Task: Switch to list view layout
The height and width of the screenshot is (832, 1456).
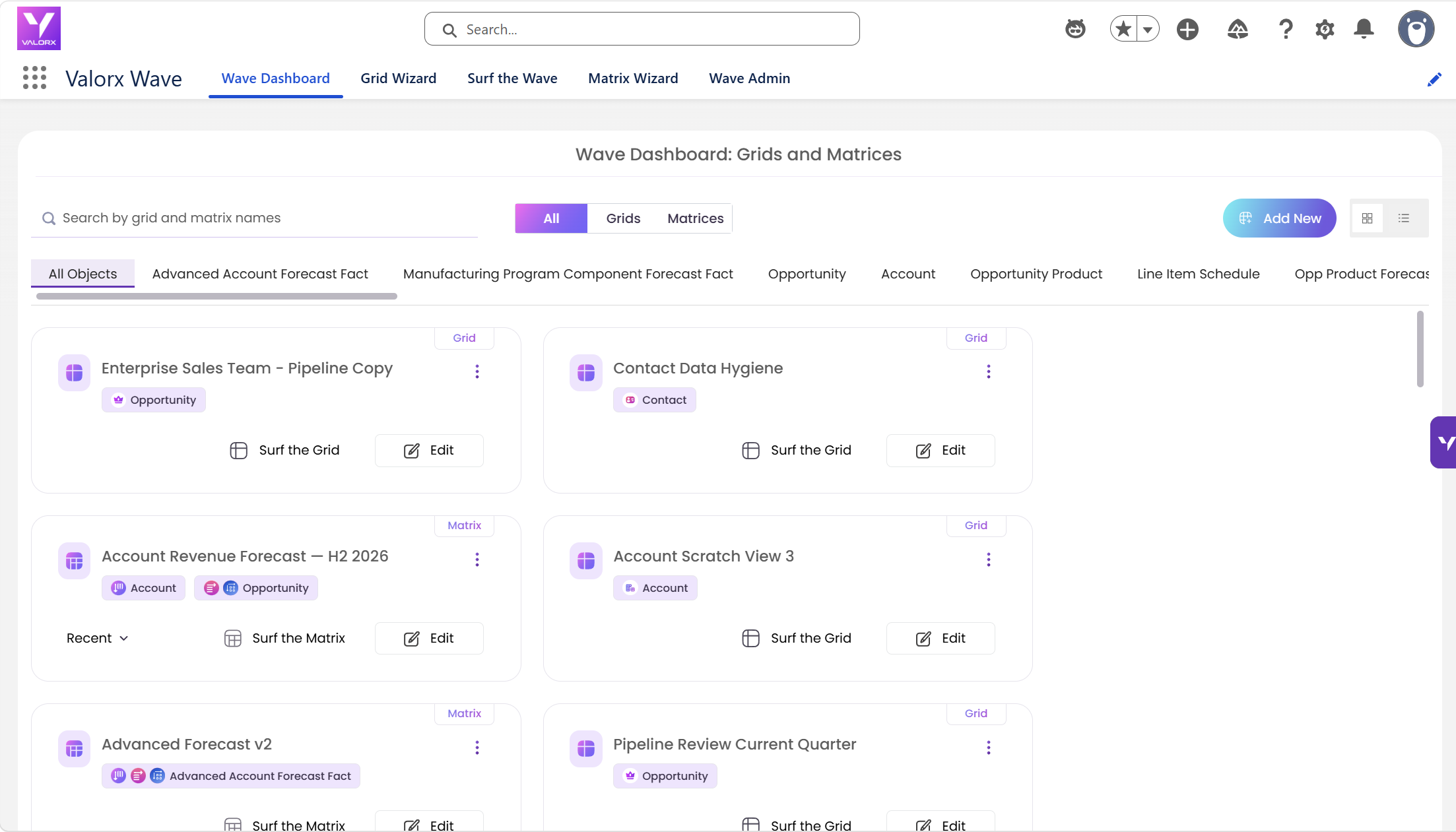Action: (x=1404, y=218)
